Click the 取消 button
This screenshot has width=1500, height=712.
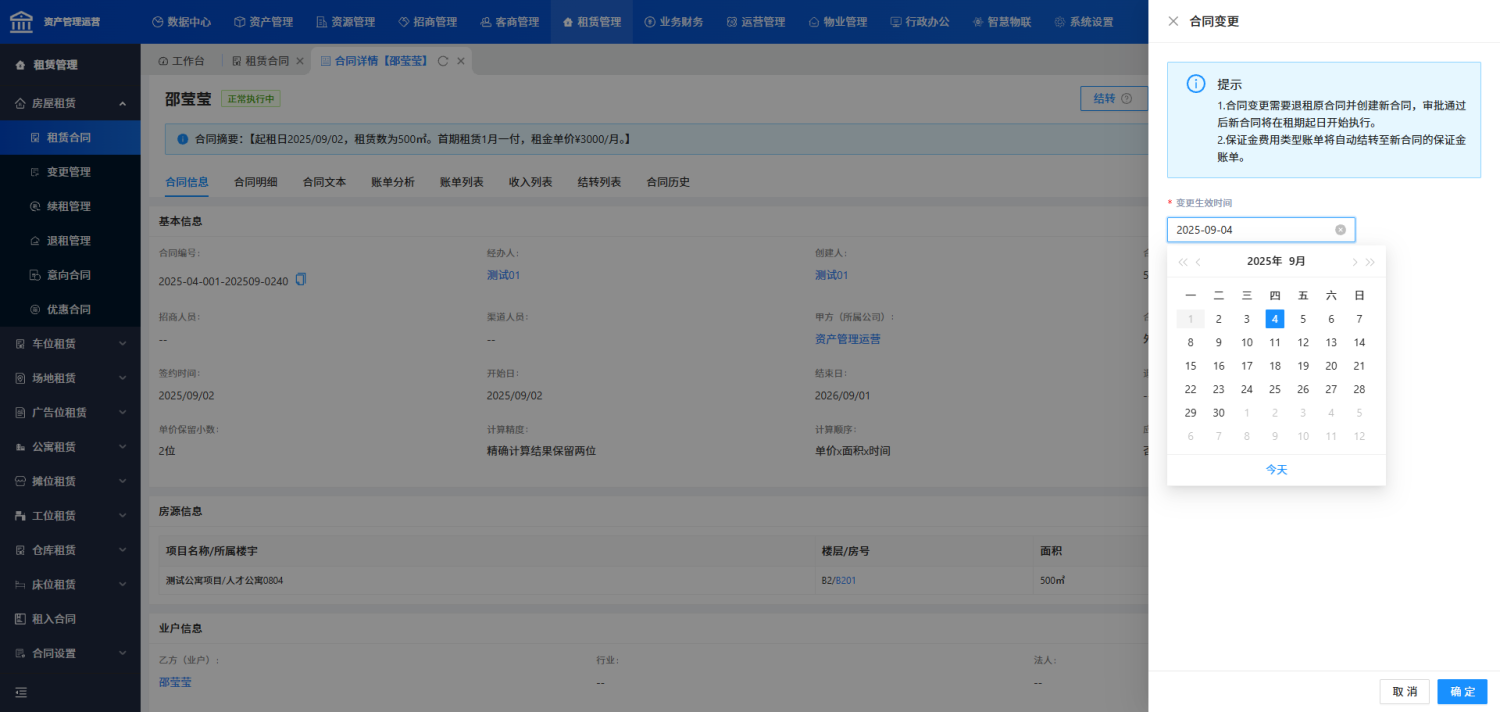[1404, 692]
